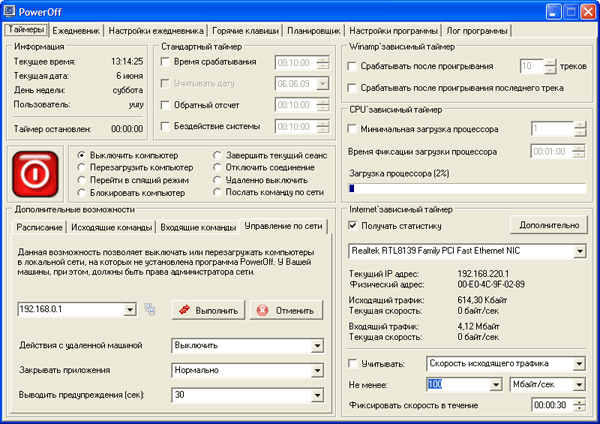Viewport: 600px width, 424px height.
Task: Open the Мбайт/сек units dropdown
Action: (x=580, y=384)
